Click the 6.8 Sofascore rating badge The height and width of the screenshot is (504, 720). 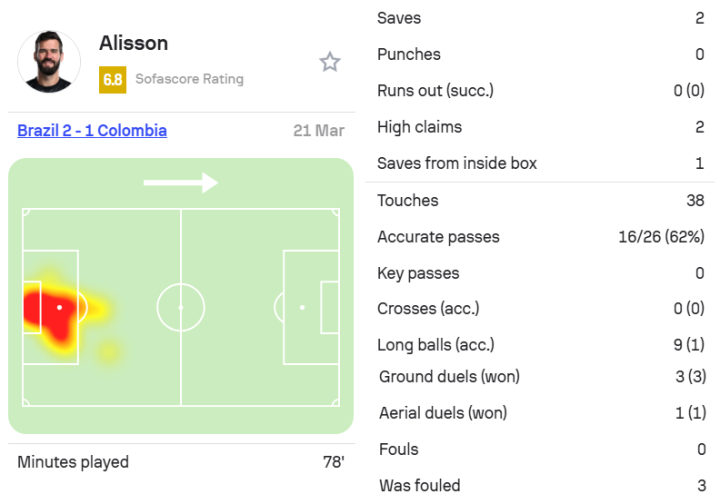pyautogui.click(x=112, y=79)
